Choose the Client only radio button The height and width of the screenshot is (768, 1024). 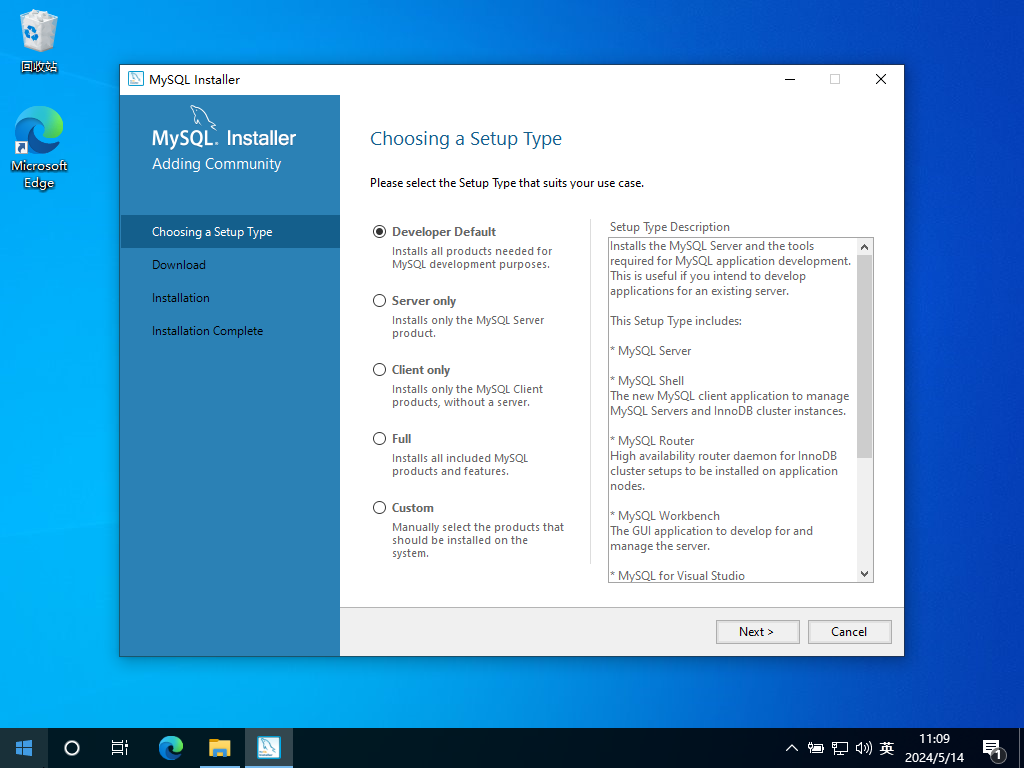tap(380, 370)
